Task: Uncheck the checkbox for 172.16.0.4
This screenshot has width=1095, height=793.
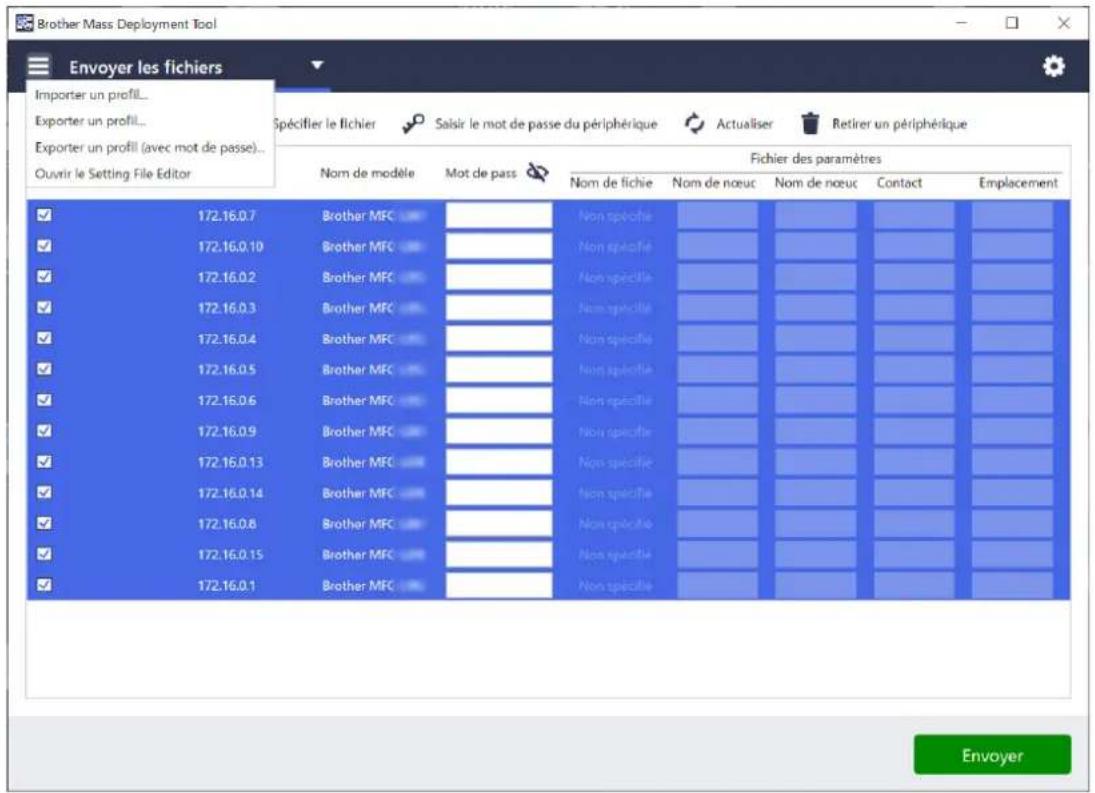Action: [x=44, y=338]
